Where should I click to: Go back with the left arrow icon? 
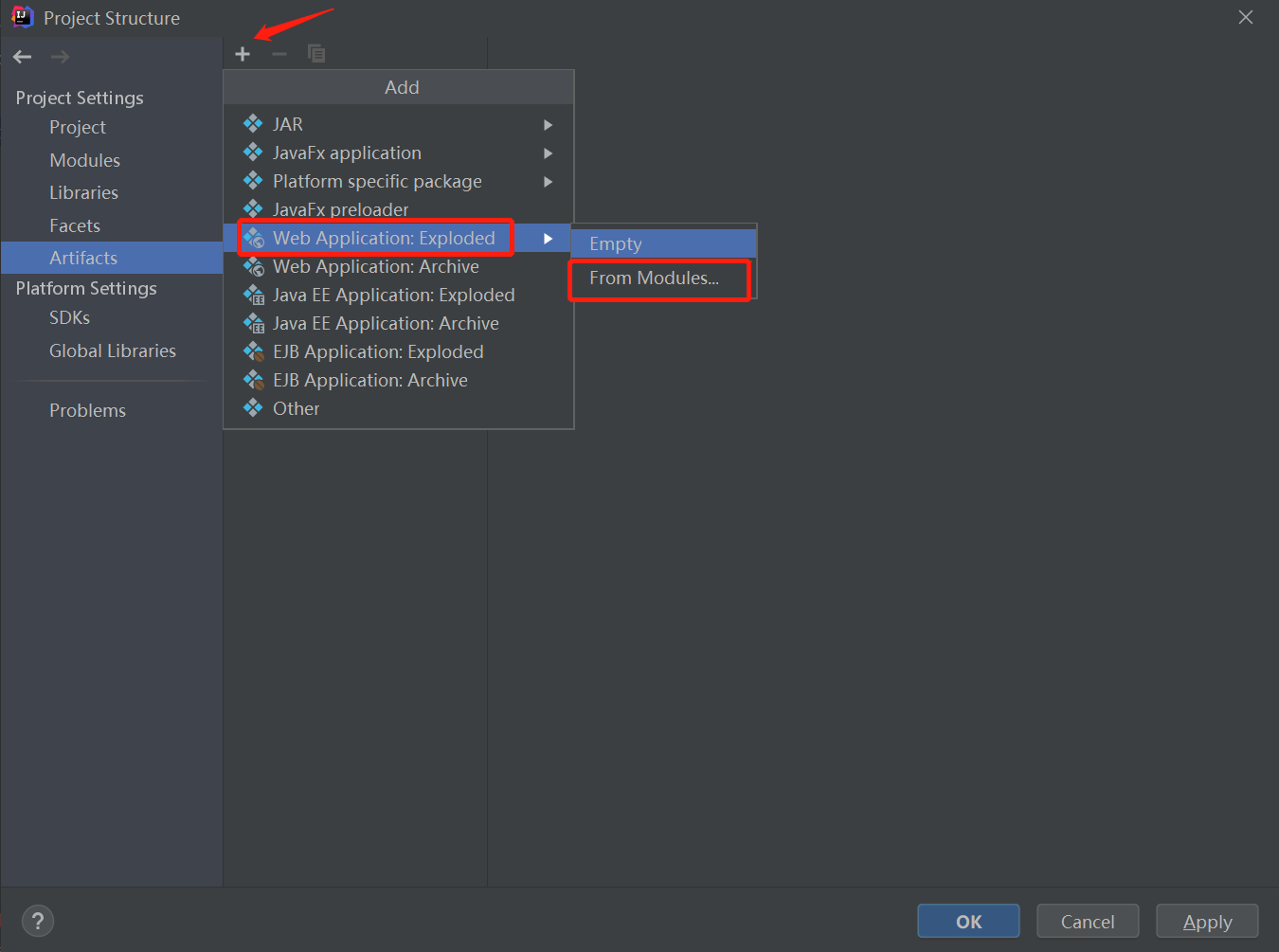(x=23, y=57)
